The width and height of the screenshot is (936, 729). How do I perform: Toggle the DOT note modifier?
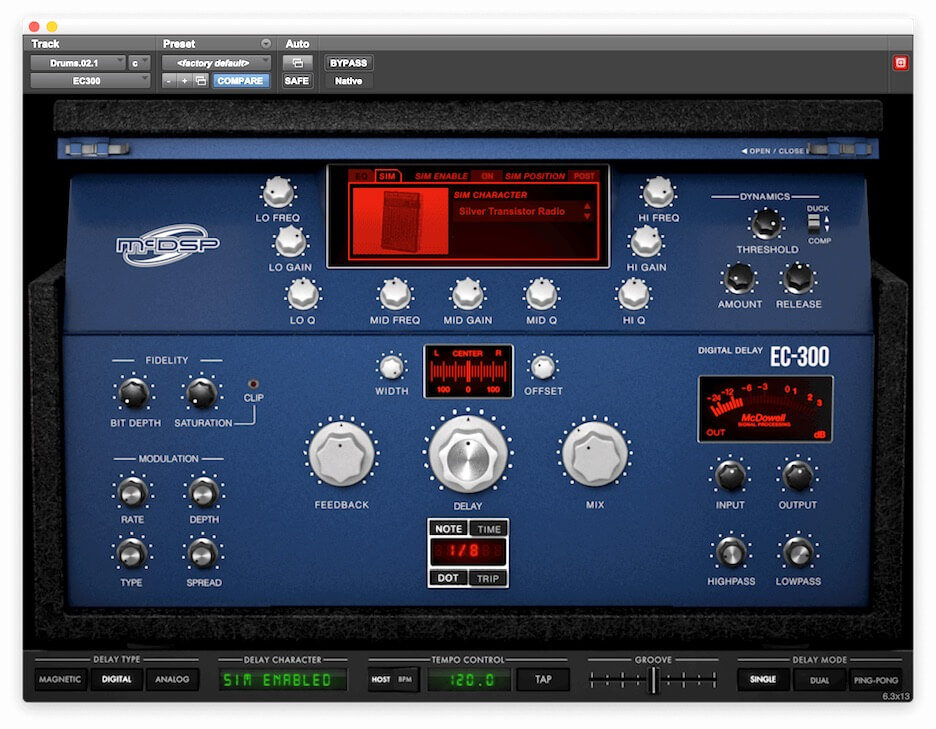coord(448,578)
